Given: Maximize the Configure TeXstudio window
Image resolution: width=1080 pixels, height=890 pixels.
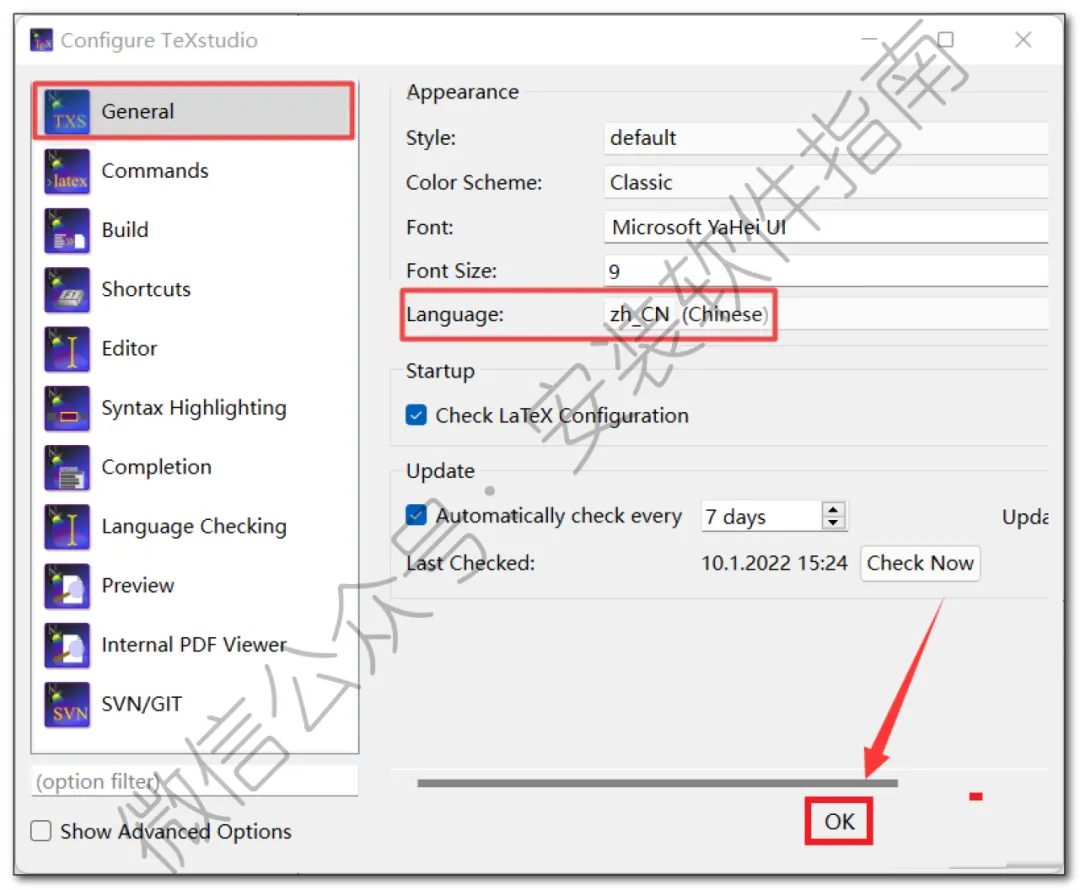Looking at the screenshot, I should click(x=946, y=40).
